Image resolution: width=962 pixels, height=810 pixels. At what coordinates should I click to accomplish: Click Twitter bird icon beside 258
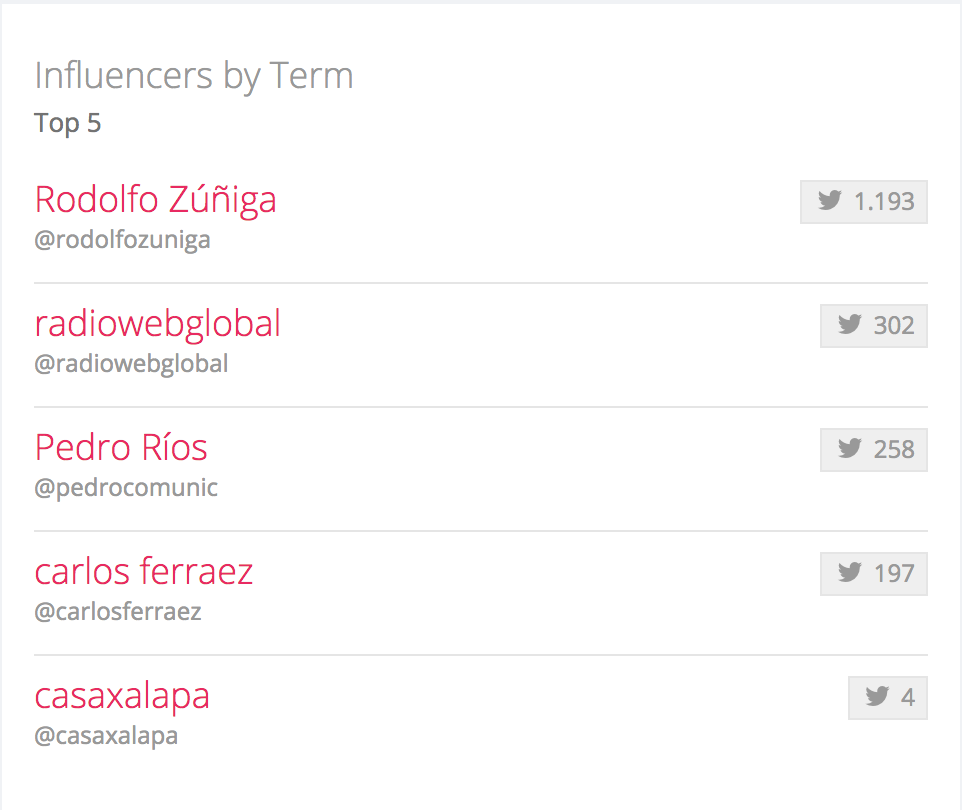[849, 449]
